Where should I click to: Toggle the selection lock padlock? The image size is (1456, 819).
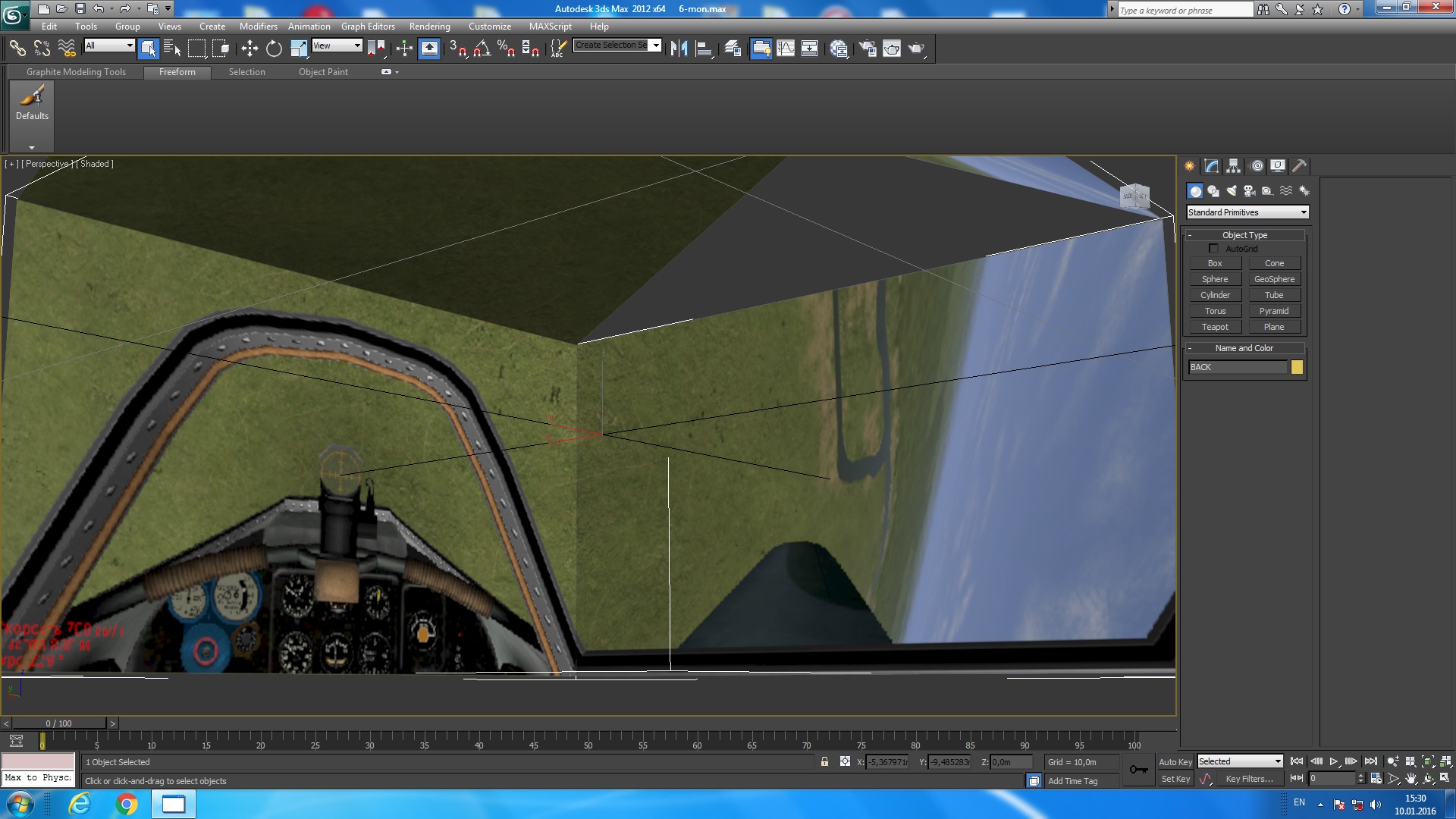point(824,762)
